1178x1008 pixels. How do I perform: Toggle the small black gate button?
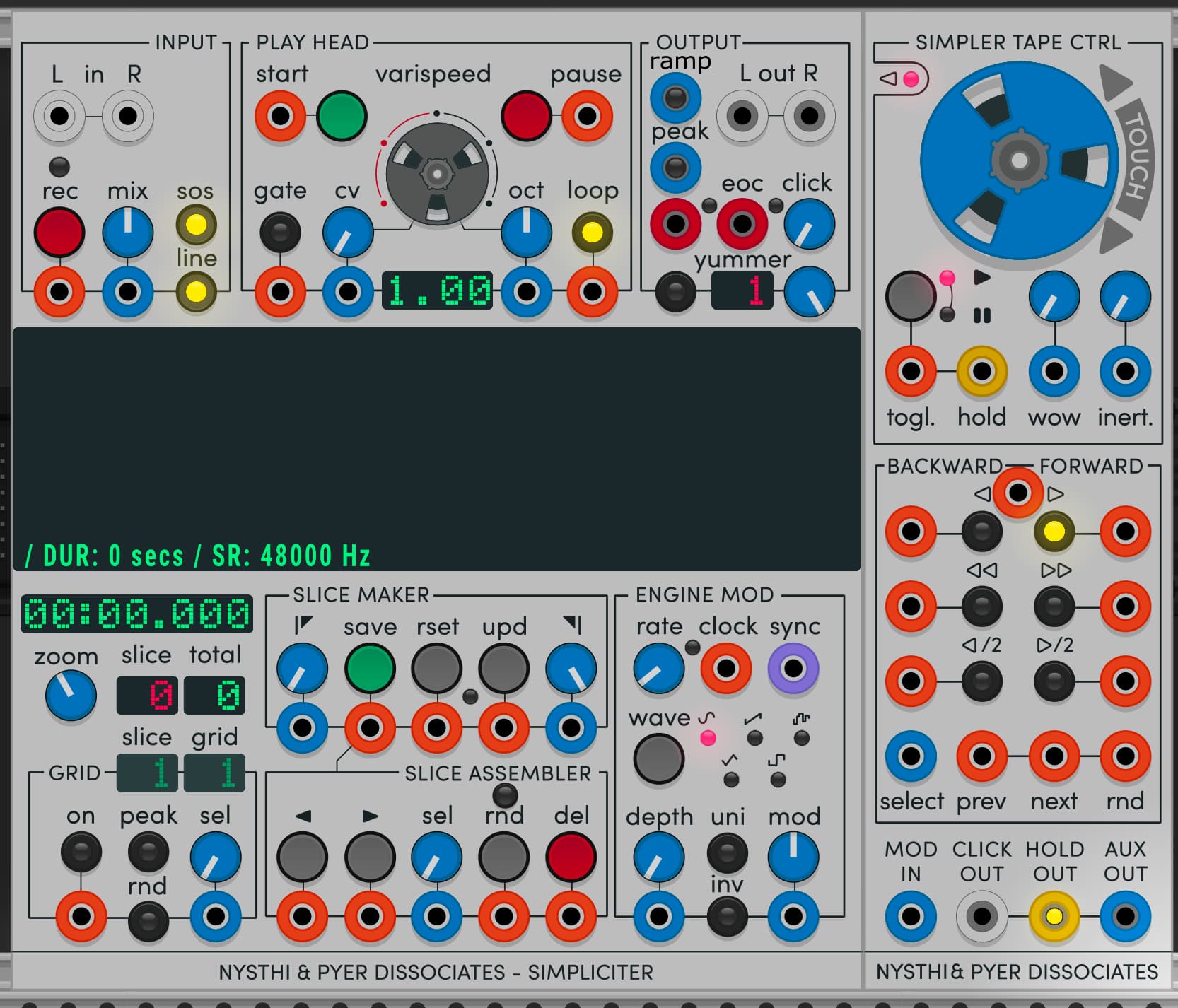tap(280, 233)
